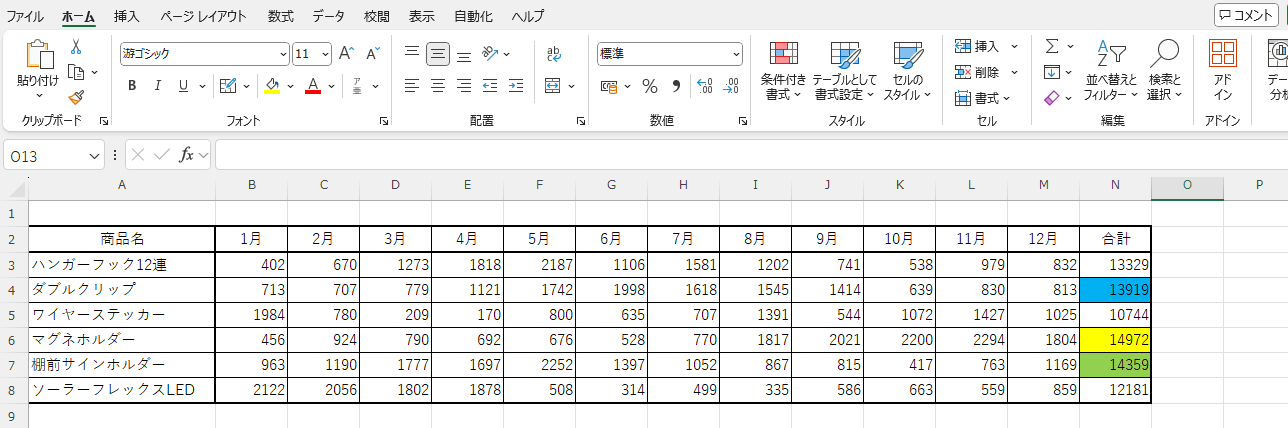
Task: Click the Paste (貼り付け) clipboard icon
Action: [x=38, y=55]
